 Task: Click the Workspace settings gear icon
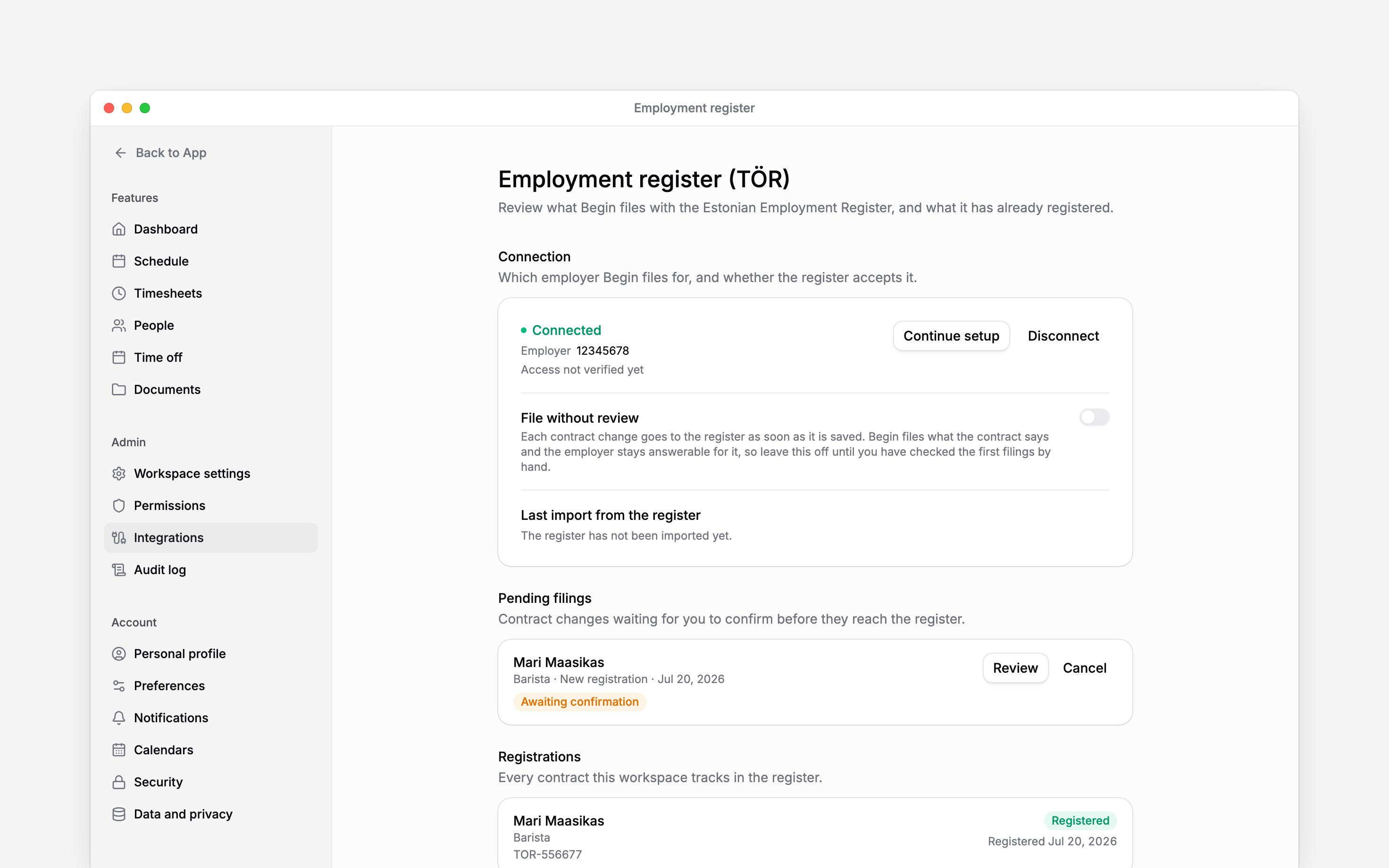119,474
